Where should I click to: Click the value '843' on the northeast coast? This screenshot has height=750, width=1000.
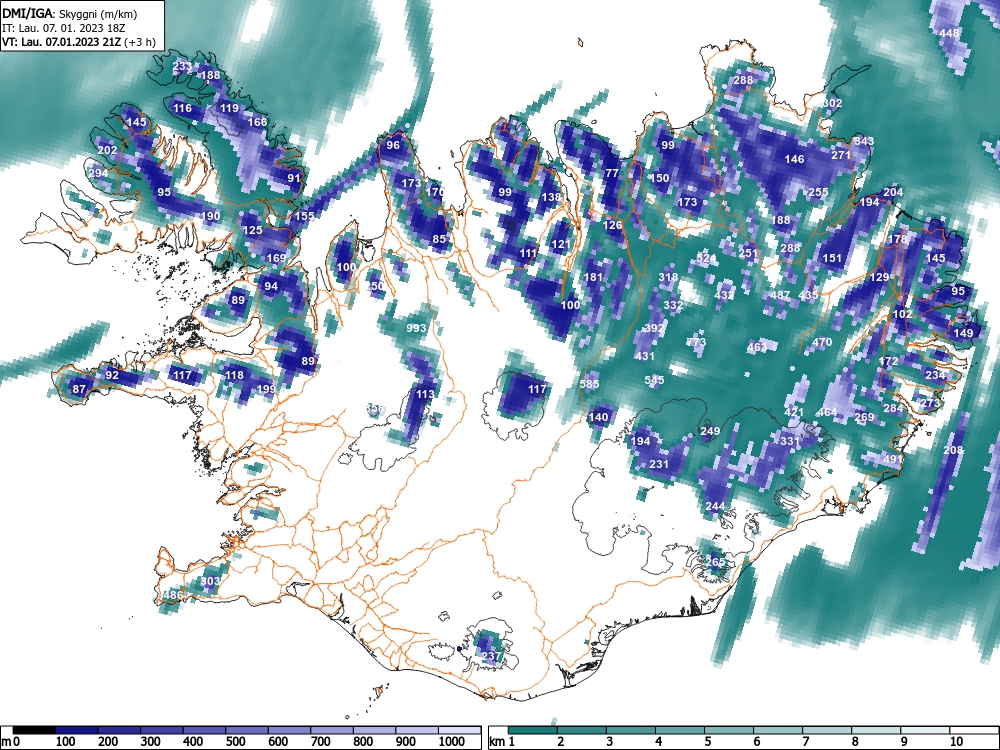[864, 141]
